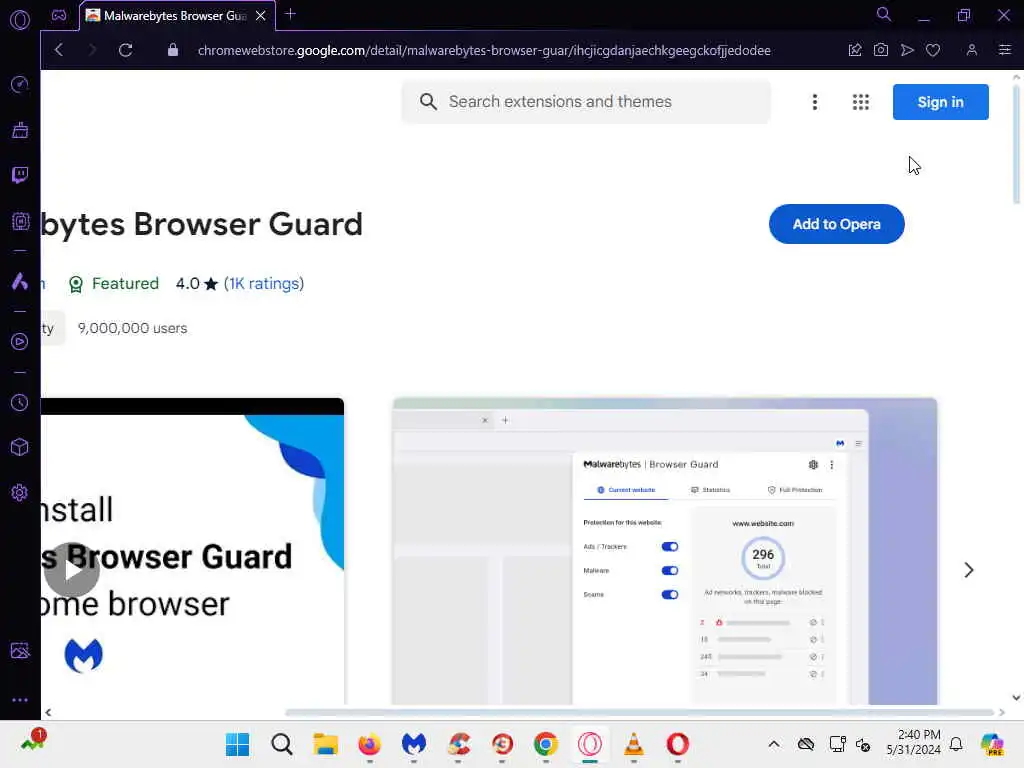The image size is (1024, 768).
Task: Open File Explorer from taskbar
Action: click(x=325, y=744)
